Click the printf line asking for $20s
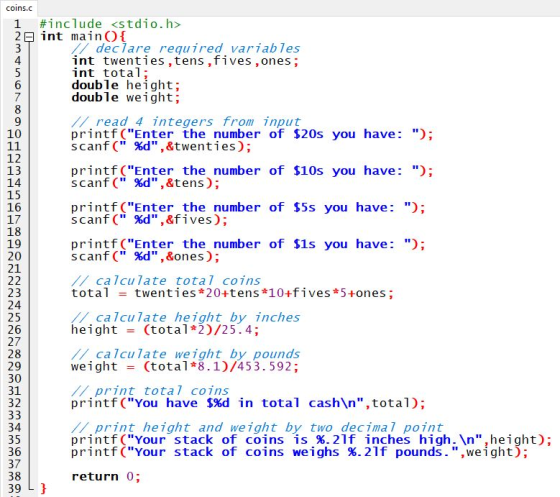 252,134
